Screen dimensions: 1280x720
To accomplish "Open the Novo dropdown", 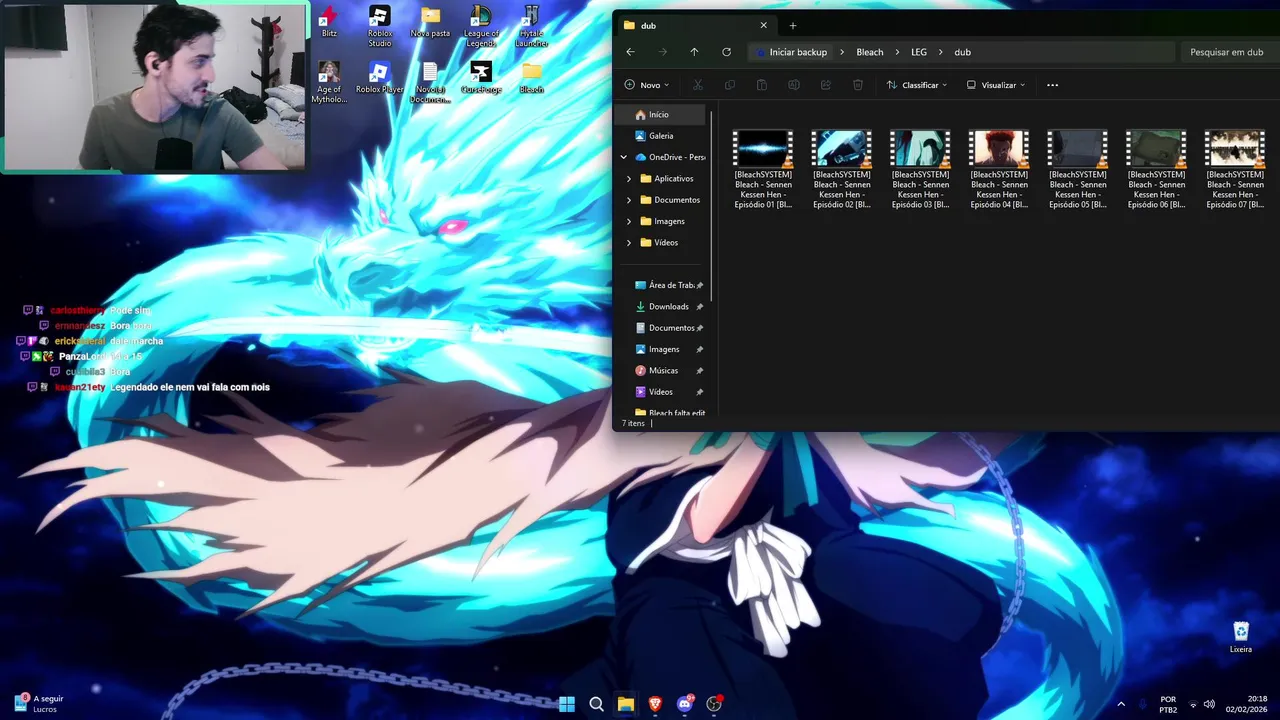I will tap(647, 85).
